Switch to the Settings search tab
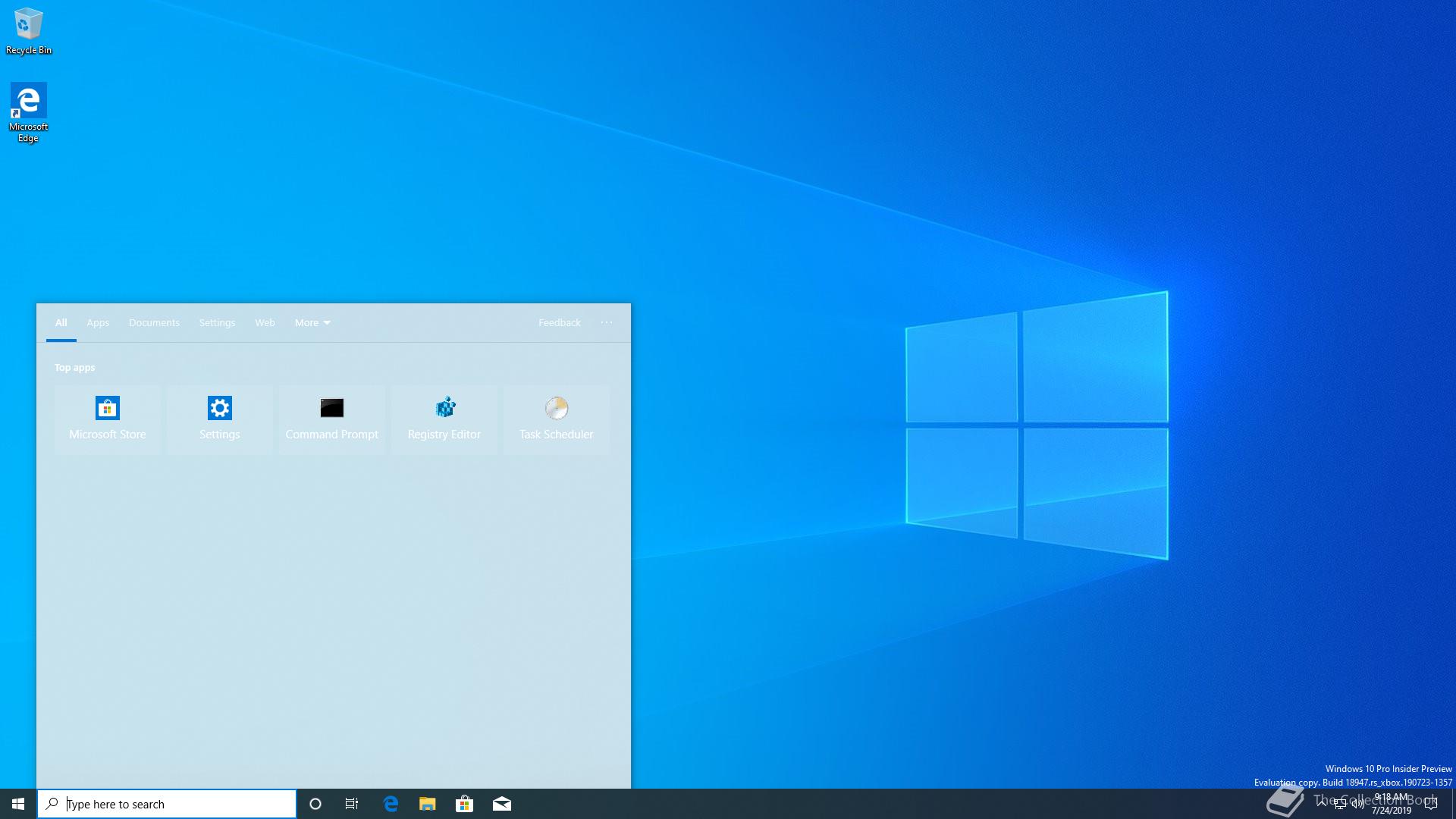Viewport: 1456px width, 819px height. pyautogui.click(x=217, y=323)
